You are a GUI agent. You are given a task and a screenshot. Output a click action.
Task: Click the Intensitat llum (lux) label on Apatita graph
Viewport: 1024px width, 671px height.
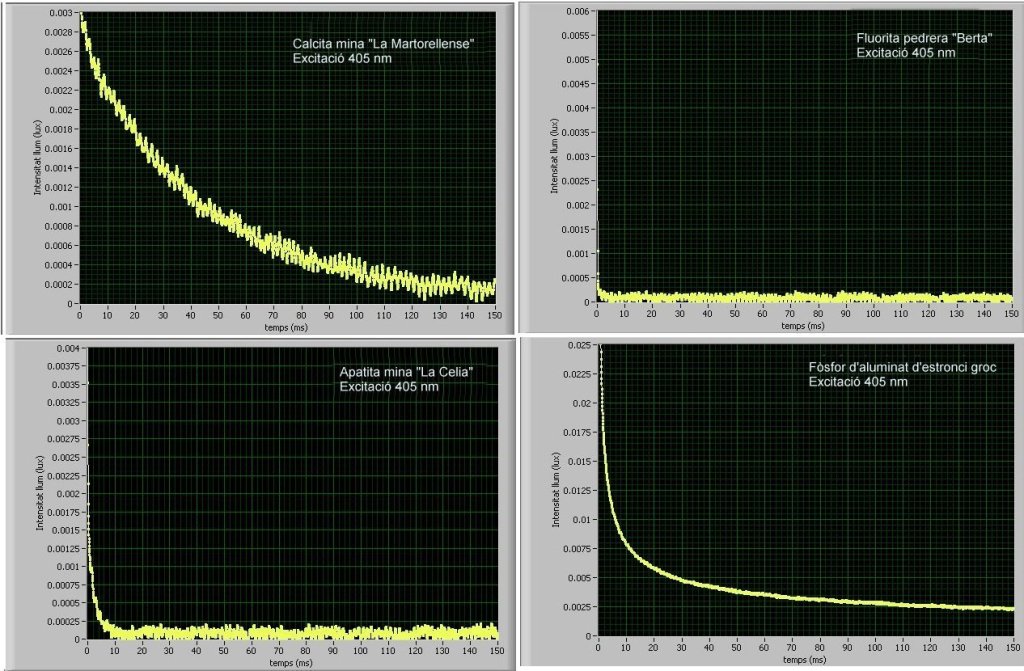pyautogui.click(x=40, y=491)
